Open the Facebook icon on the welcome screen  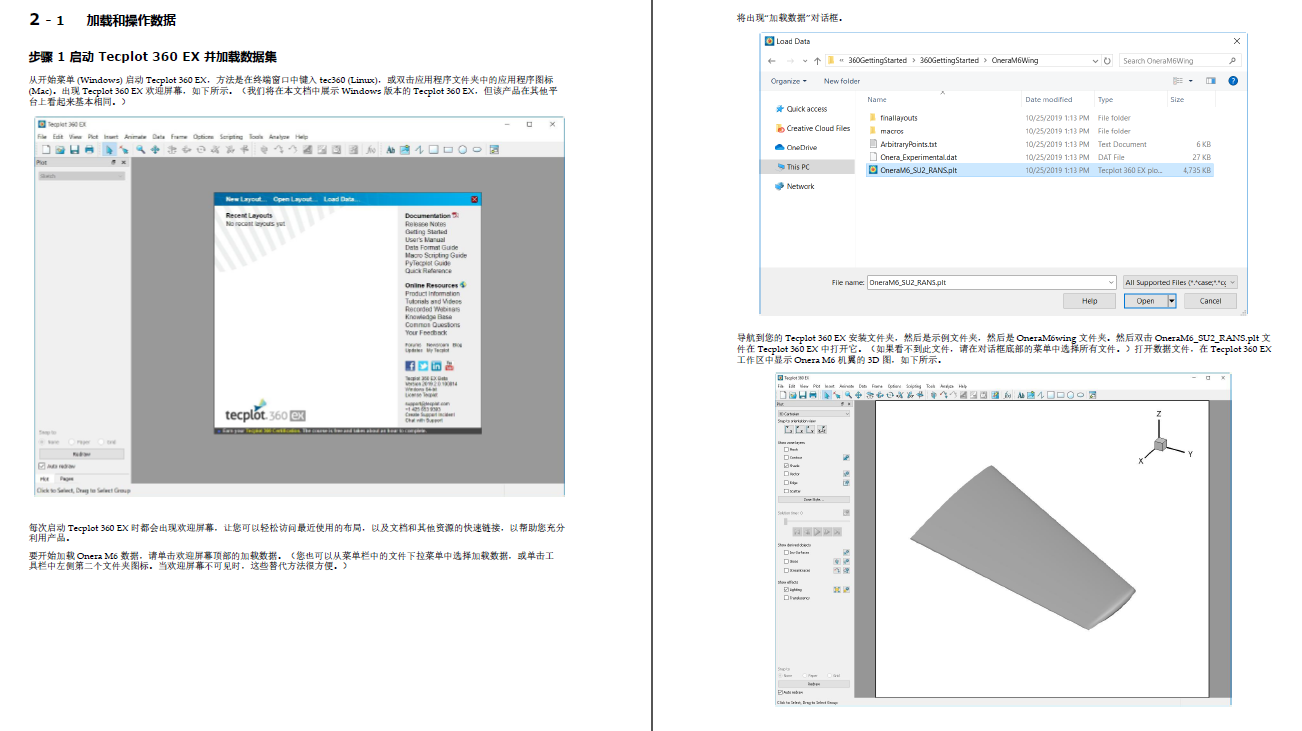click(410, 366)
